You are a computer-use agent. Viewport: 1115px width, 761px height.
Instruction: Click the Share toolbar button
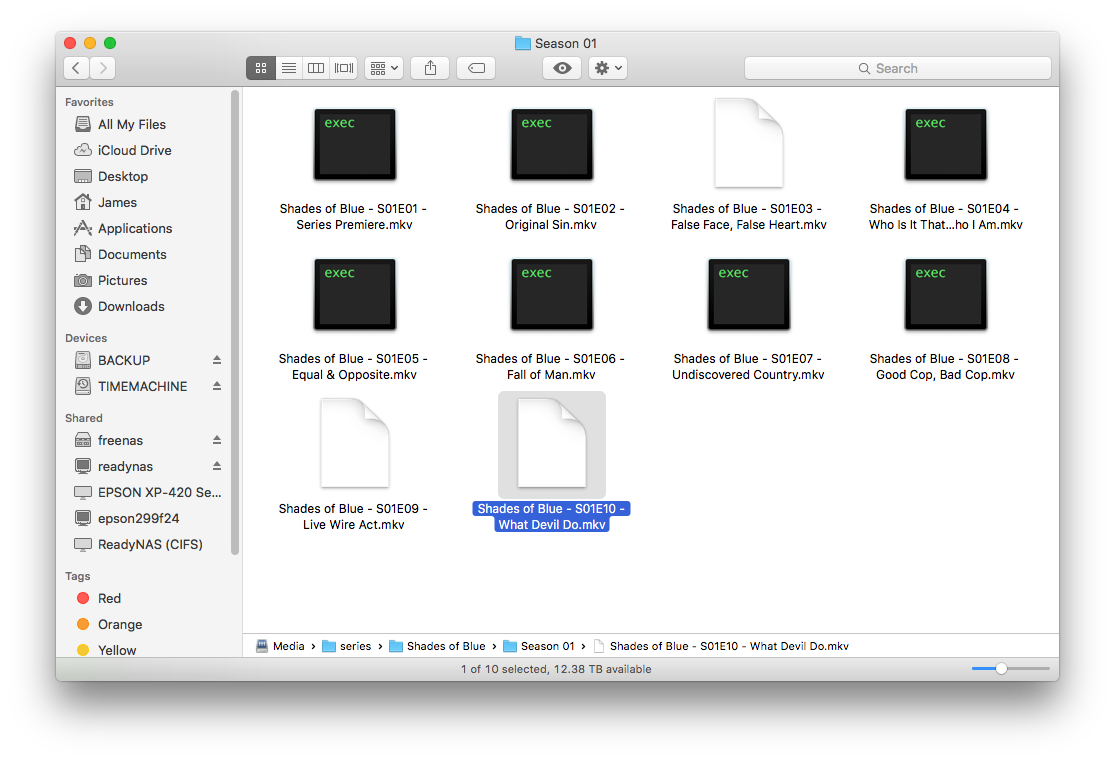430,68
